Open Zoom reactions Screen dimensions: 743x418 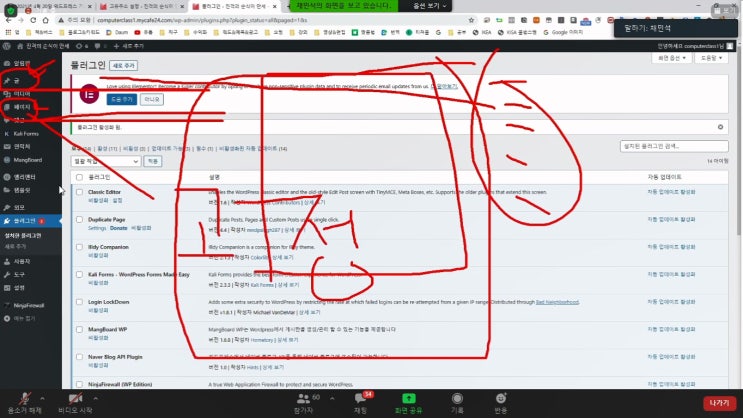pos(501,403)
